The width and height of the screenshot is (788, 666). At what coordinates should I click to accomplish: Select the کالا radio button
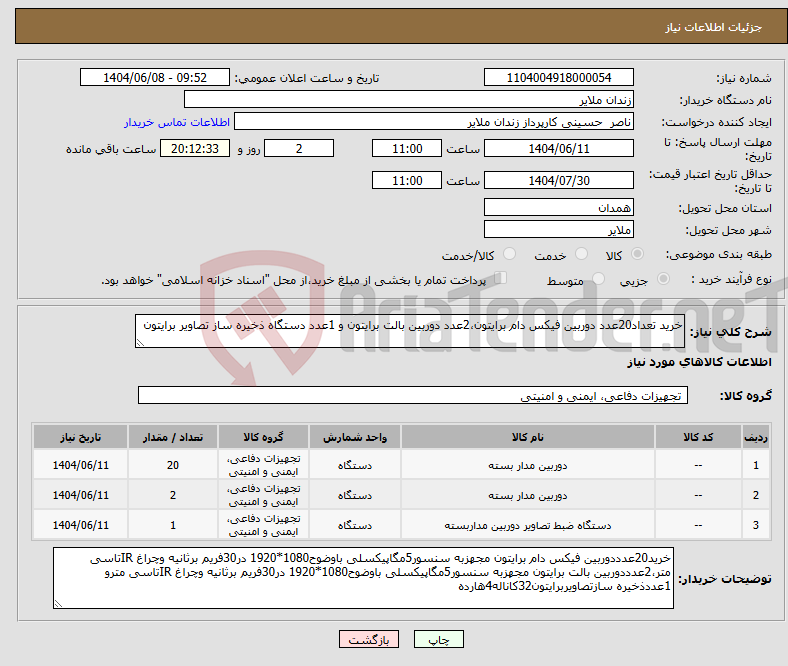point(638,256)
